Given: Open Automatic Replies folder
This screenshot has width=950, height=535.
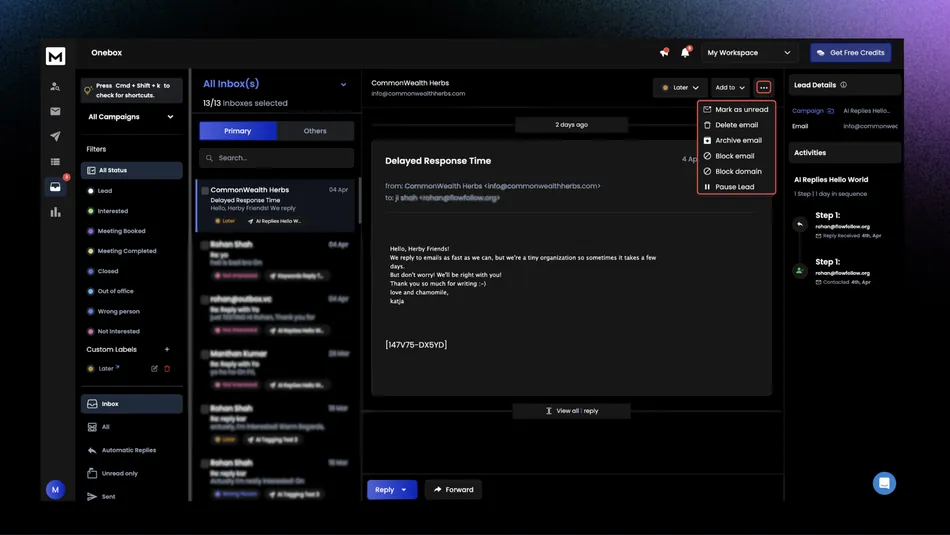Looking at the screenshot, I should coord(122,450).
